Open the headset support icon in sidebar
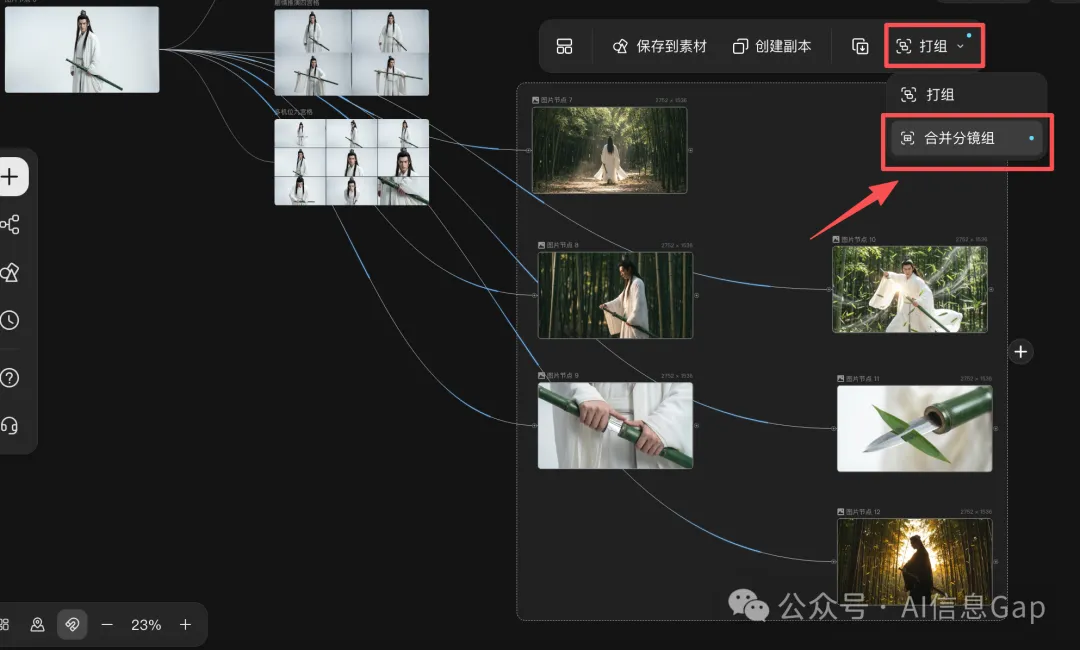 pos(10,426)
